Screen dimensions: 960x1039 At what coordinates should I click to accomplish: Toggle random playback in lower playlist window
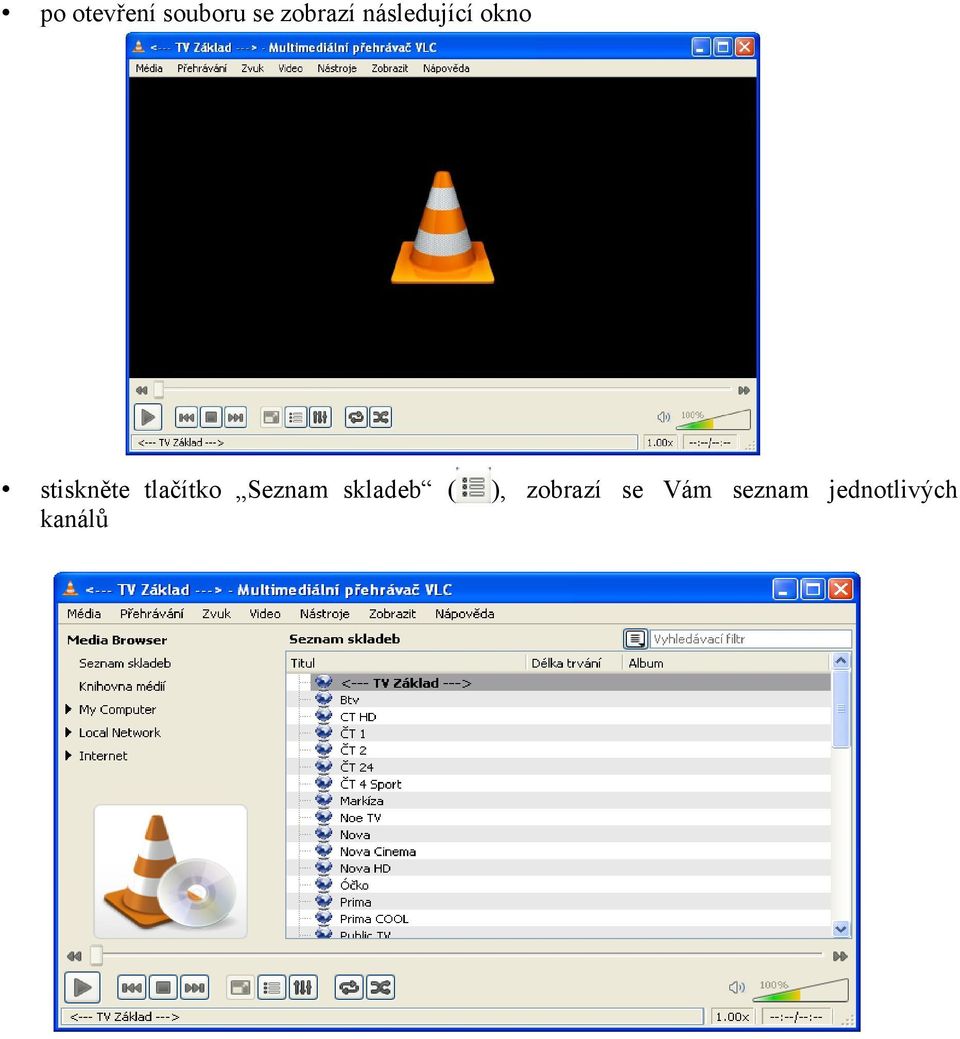coord(380,988)
